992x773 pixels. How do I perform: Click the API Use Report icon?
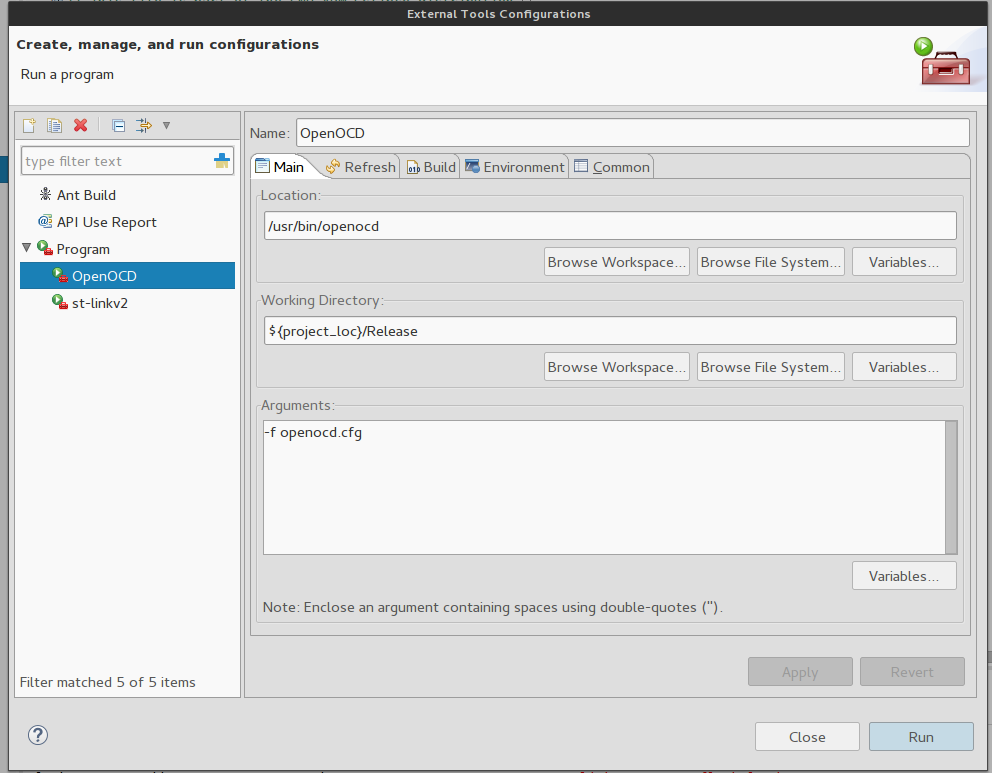click(45, 221)
